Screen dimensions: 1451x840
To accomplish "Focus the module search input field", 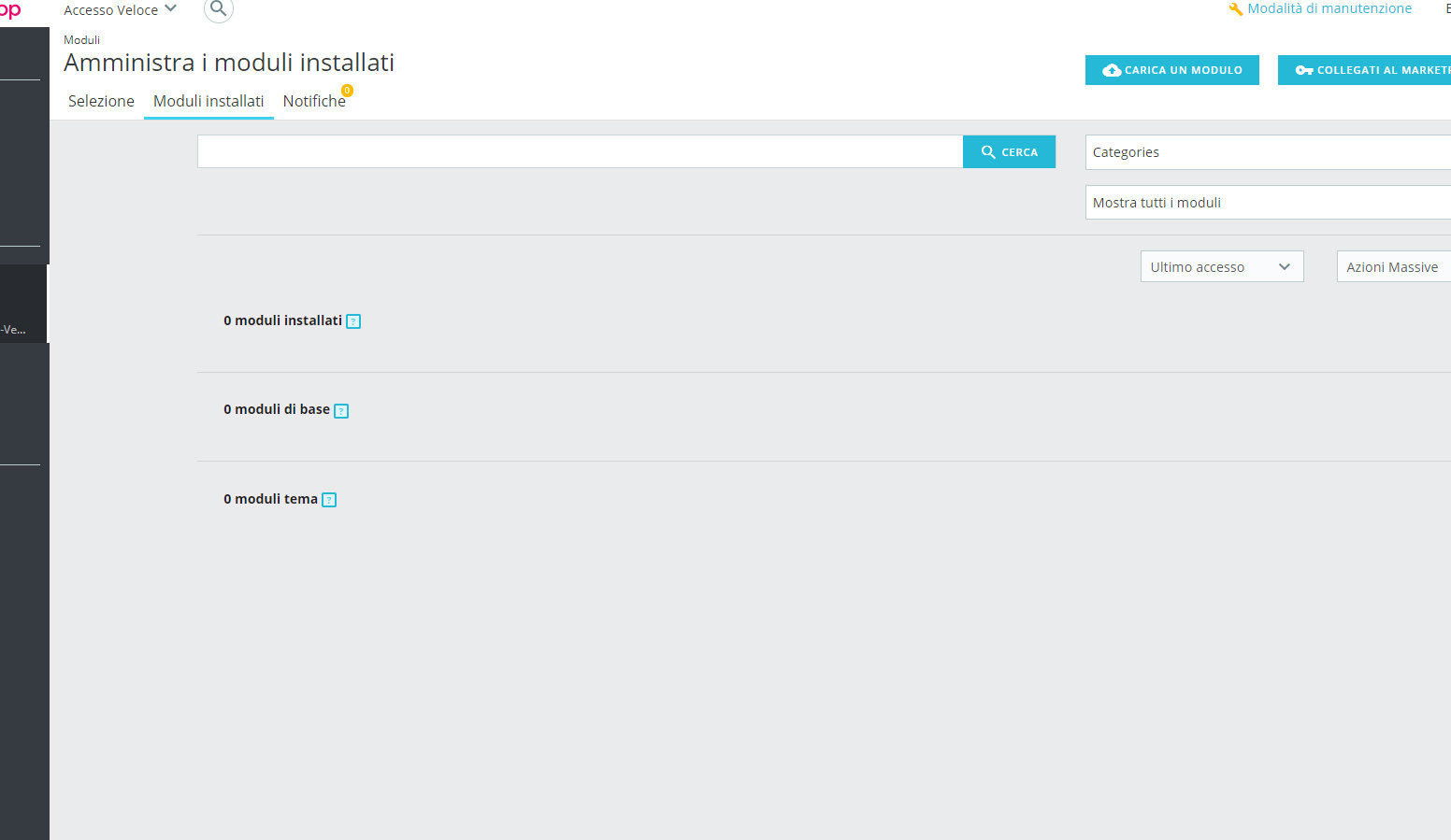I will click(x=580, y=152).
